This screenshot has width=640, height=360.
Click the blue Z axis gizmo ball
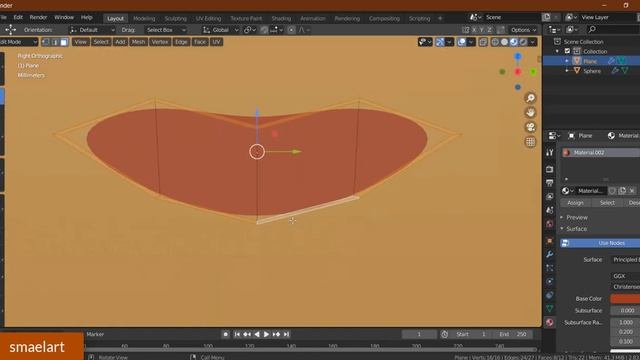point(518,57)
